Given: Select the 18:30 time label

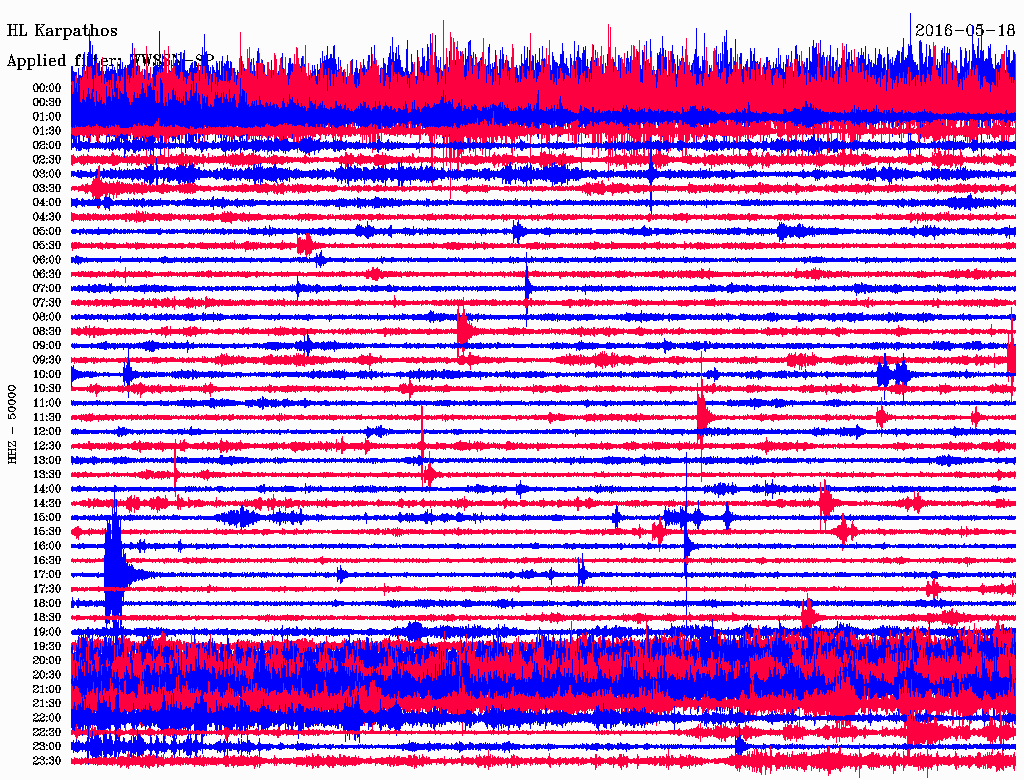Looking at the screenshot, I should 46,617.
